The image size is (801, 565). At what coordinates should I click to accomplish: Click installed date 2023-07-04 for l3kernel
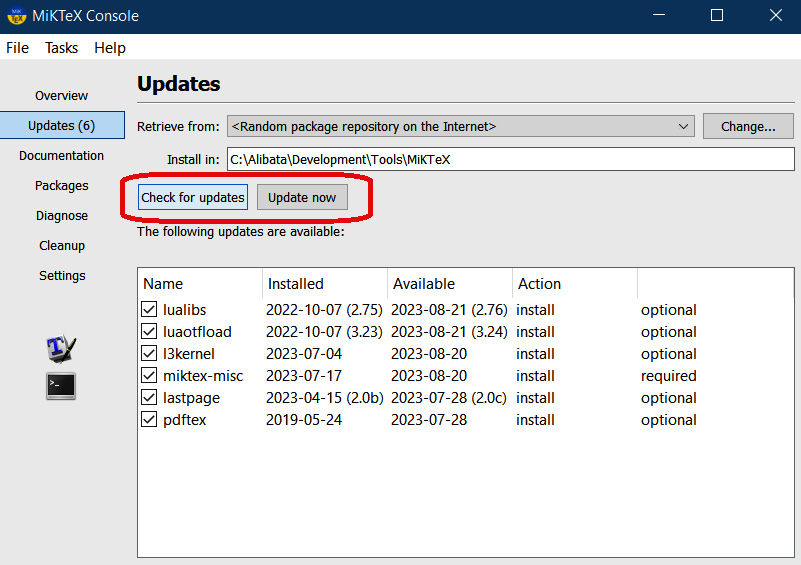tap(304, 354)
